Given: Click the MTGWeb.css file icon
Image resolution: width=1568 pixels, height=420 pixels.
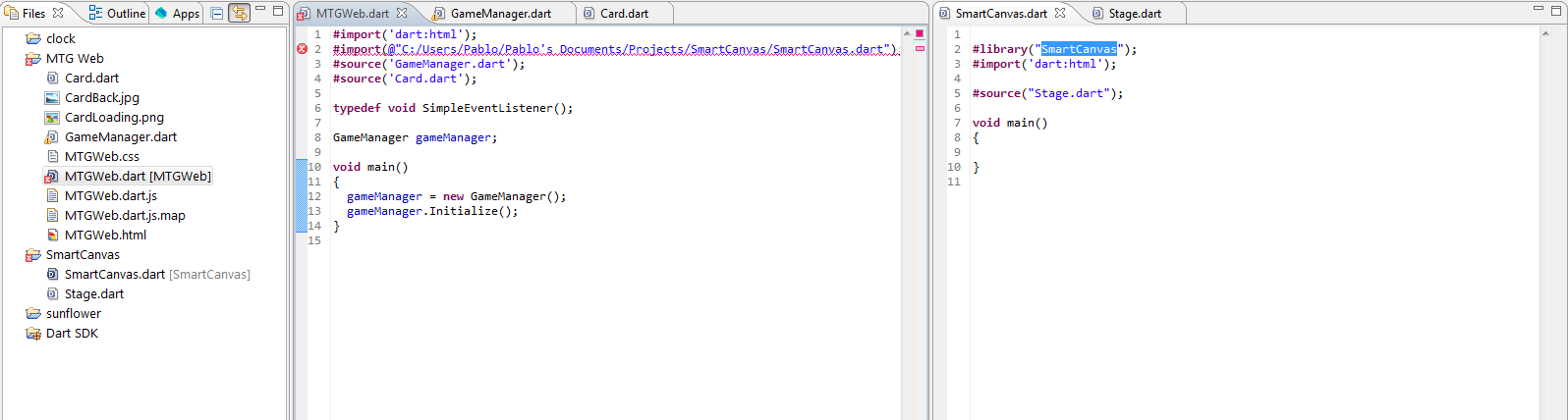Looking at the screenshot, I should click(52, 156).
